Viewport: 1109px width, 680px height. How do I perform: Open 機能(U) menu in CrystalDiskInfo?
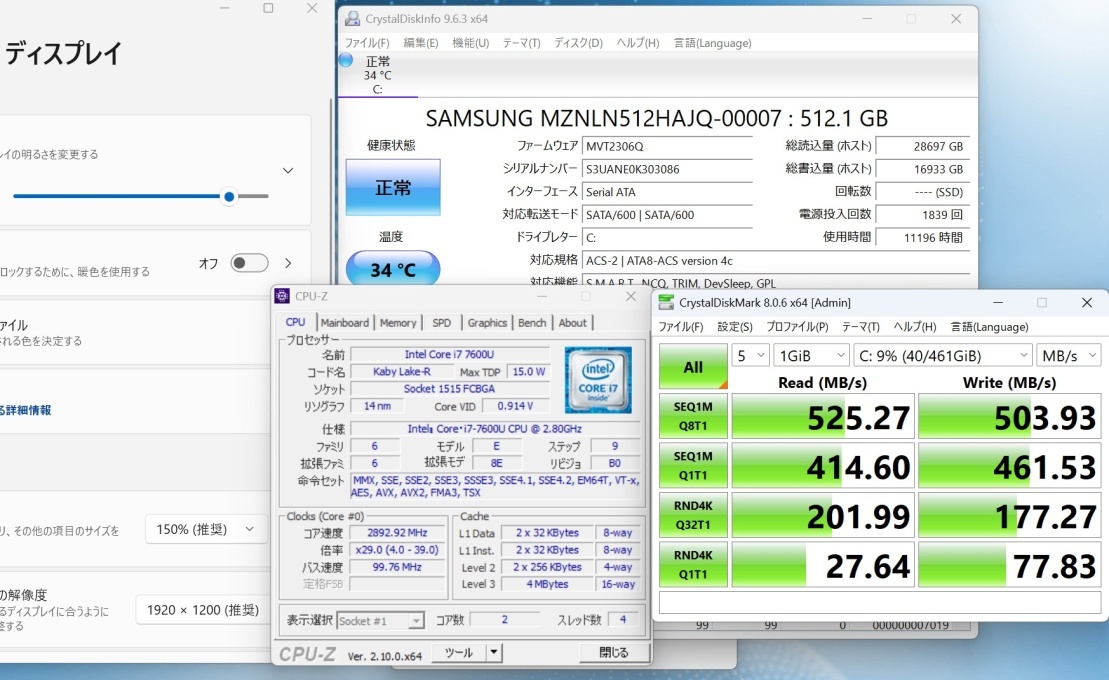click(x=470, y=43)
